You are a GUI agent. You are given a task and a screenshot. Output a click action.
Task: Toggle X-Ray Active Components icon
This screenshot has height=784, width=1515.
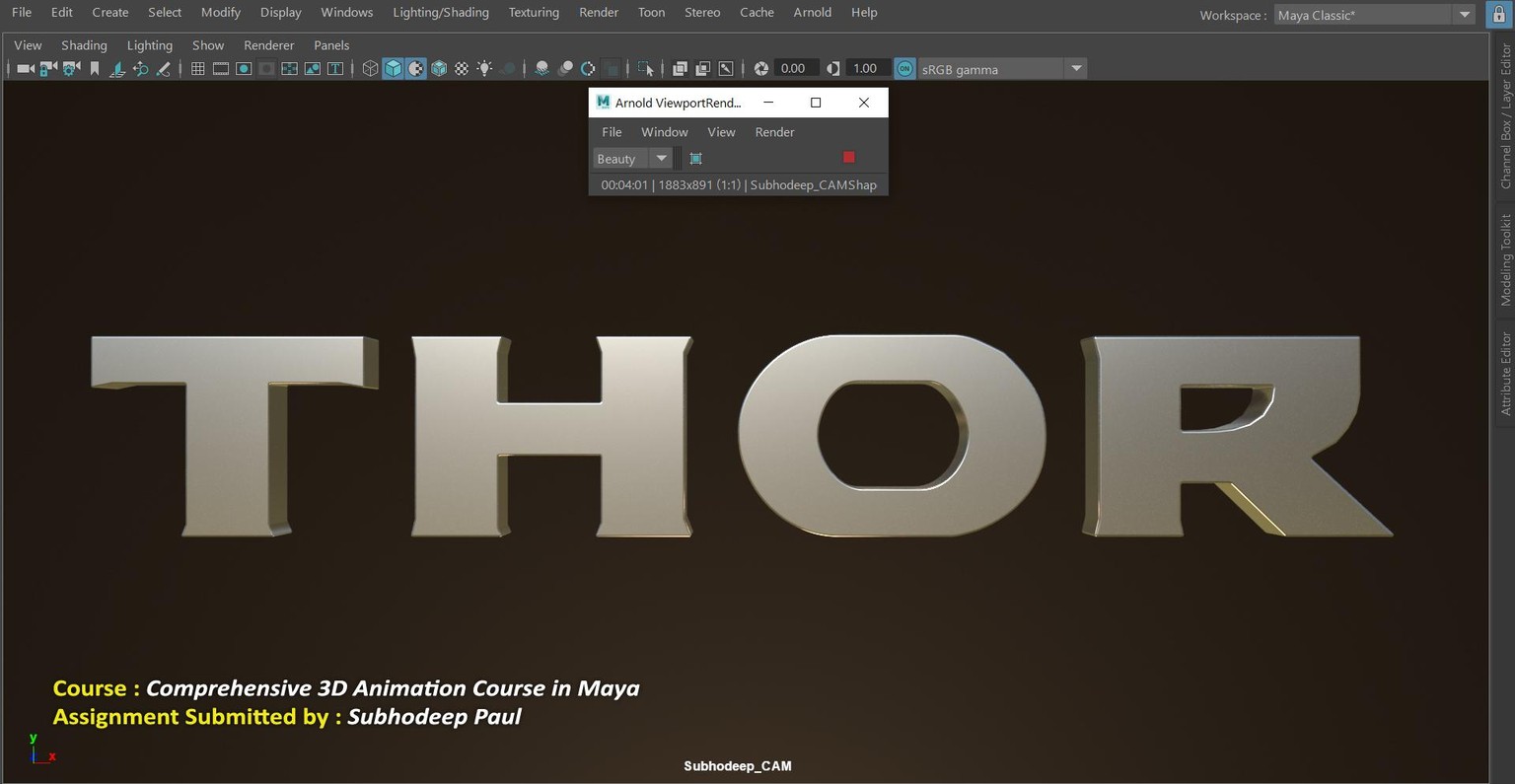pos(702,68)
